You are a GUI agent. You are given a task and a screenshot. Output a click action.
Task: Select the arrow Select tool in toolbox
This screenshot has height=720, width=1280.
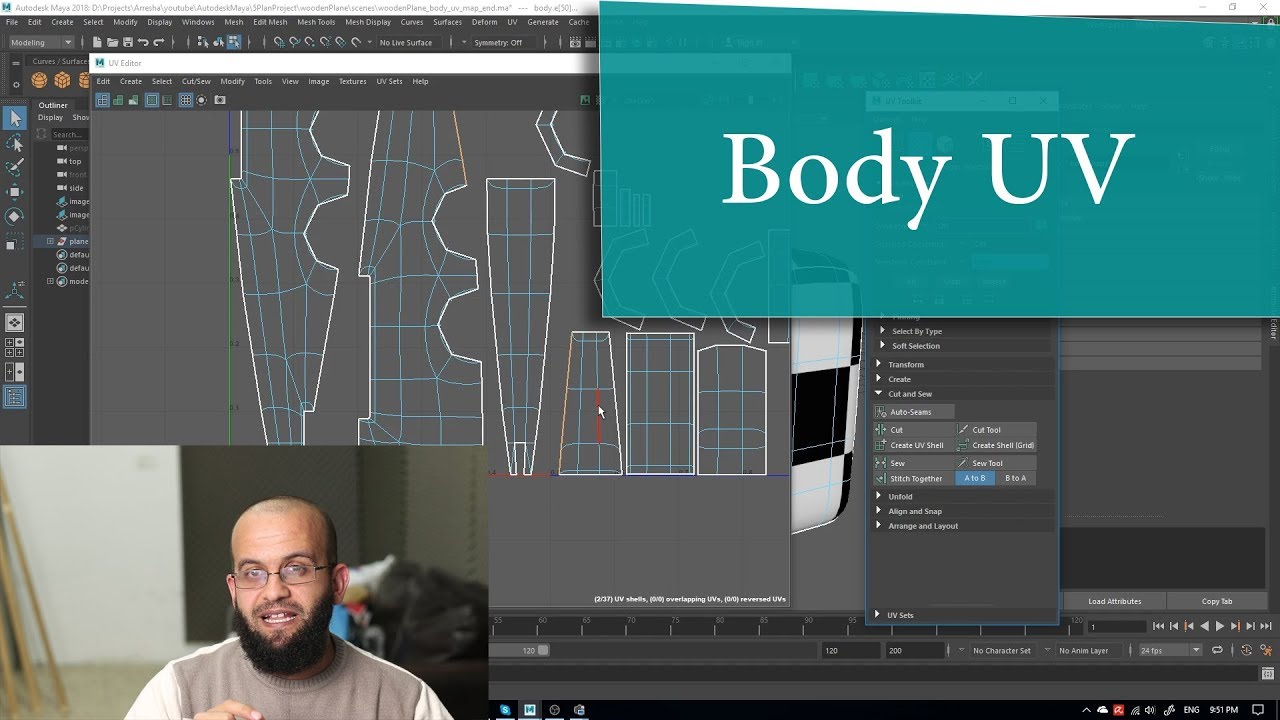point(14,118)
